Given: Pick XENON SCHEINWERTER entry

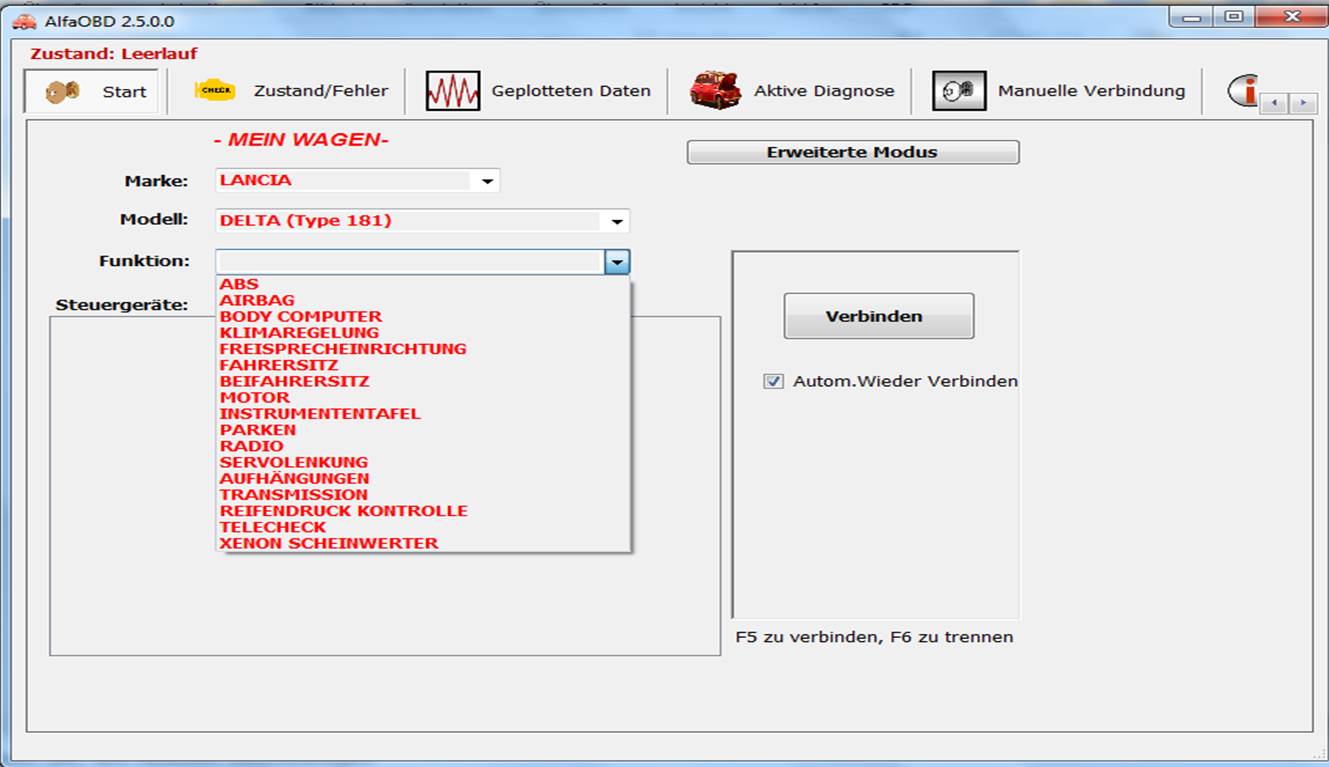Looking at the screenshot, I should tap(328, 543).
